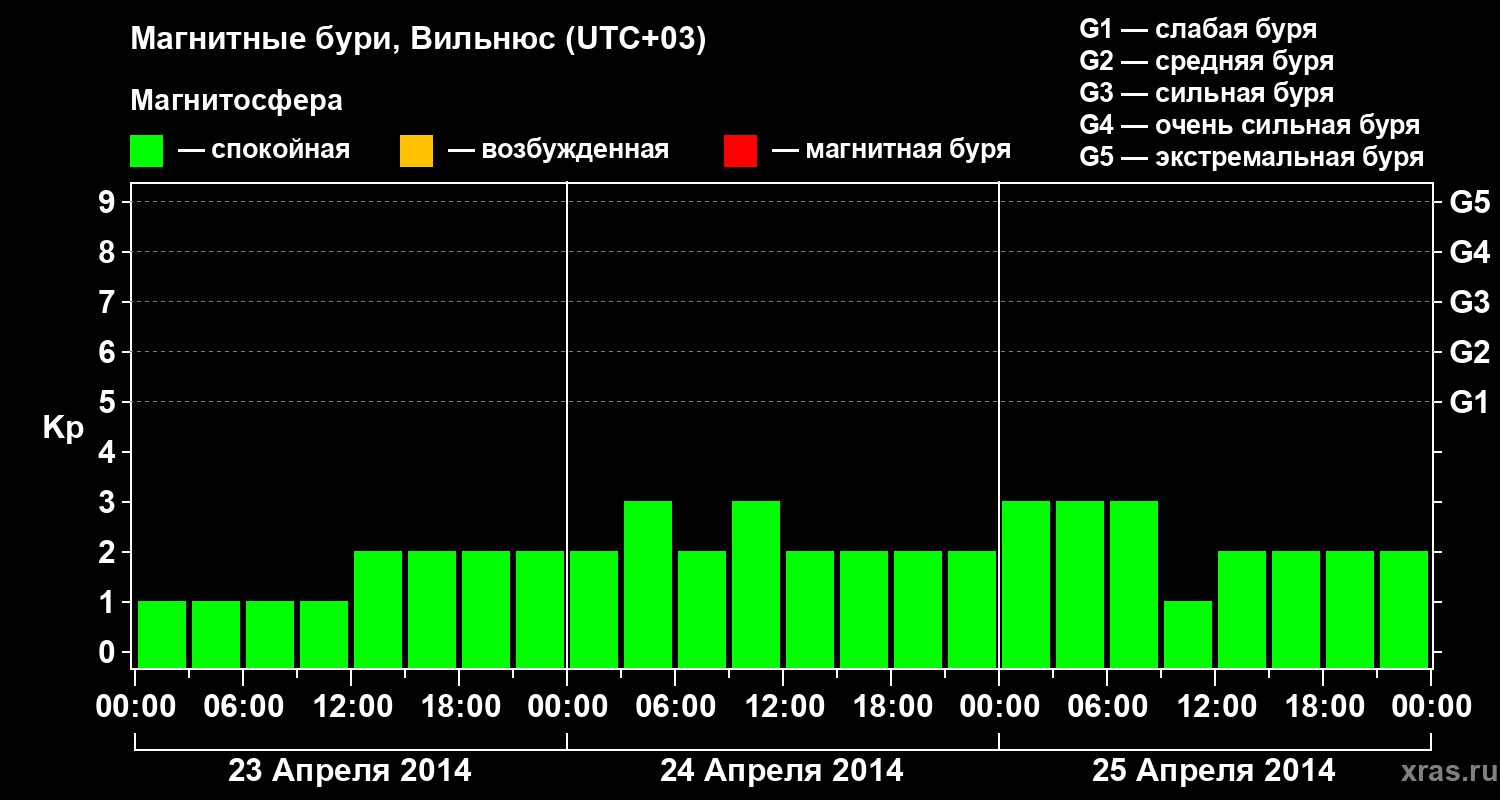Screen dimensions: 1500x800
Task: Click the 24 April Kp 3 bar before 06:00
Action: click(x=648, y=584)
